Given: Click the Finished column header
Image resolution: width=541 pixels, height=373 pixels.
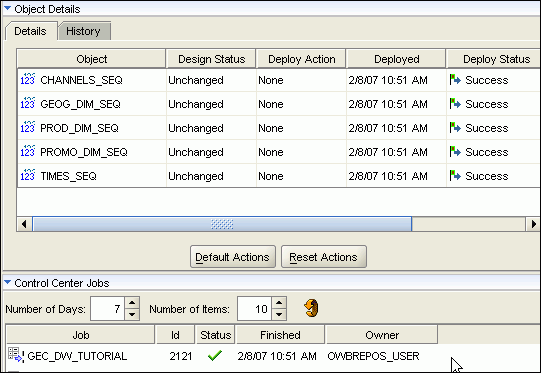Looking at the screenshot, I should 280,335.
